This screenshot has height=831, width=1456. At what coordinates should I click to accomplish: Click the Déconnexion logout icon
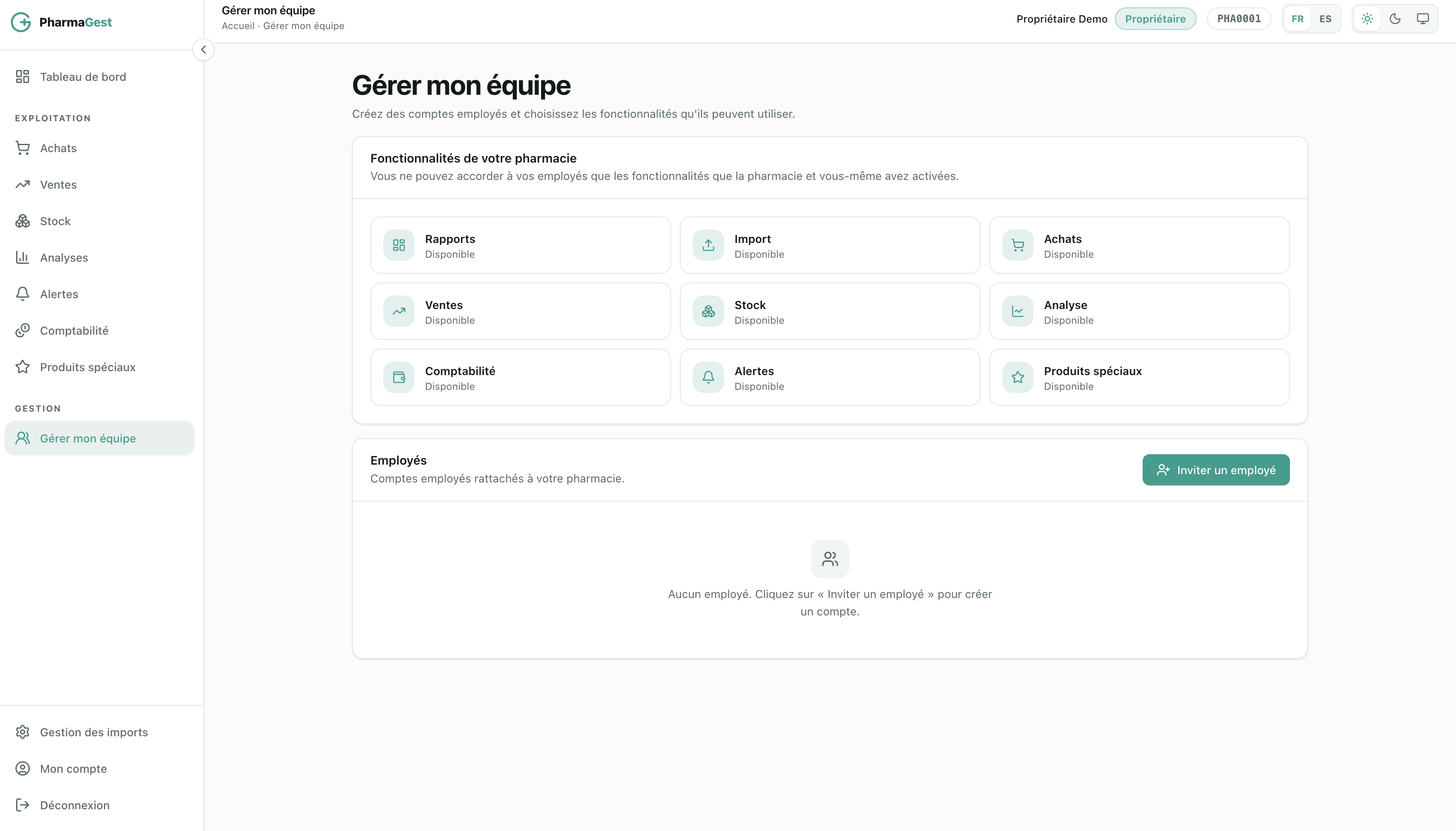(x=22, y=805)
